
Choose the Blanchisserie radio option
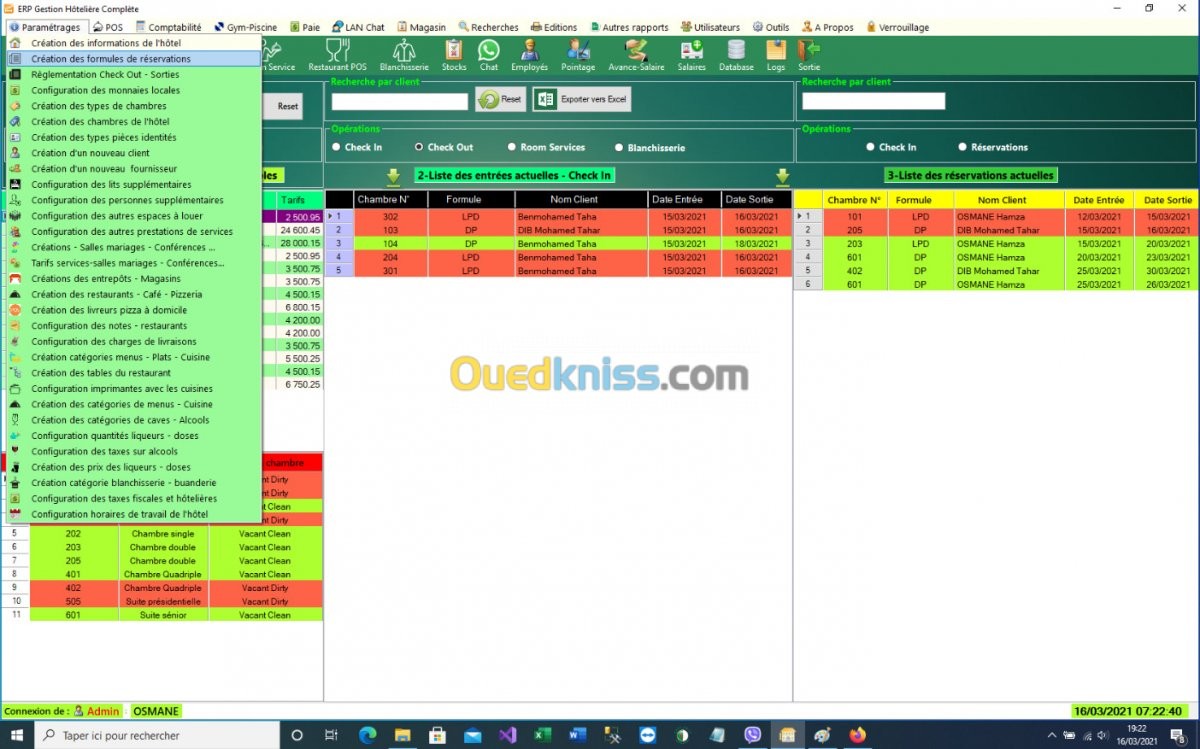650,147
